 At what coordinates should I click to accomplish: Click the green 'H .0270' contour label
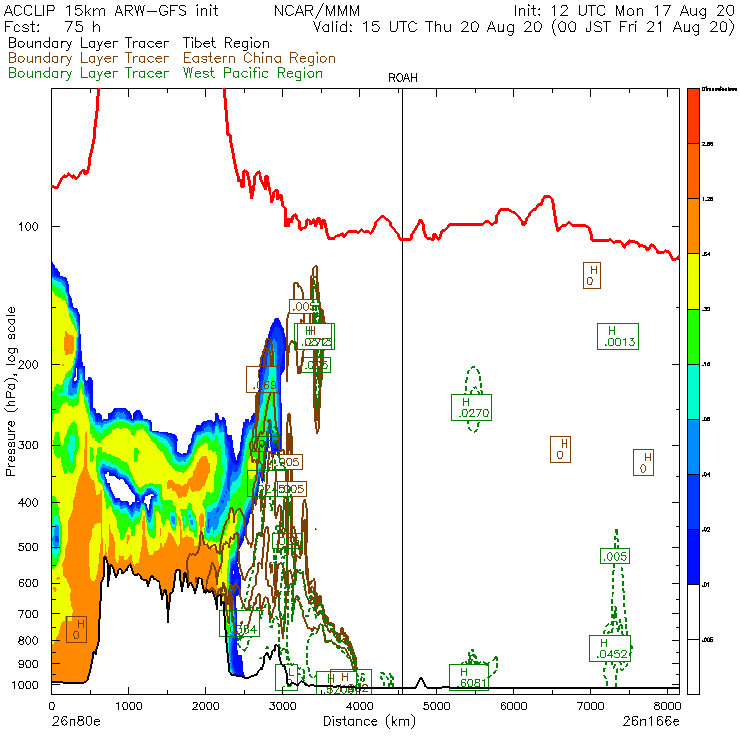pos(471,408)
